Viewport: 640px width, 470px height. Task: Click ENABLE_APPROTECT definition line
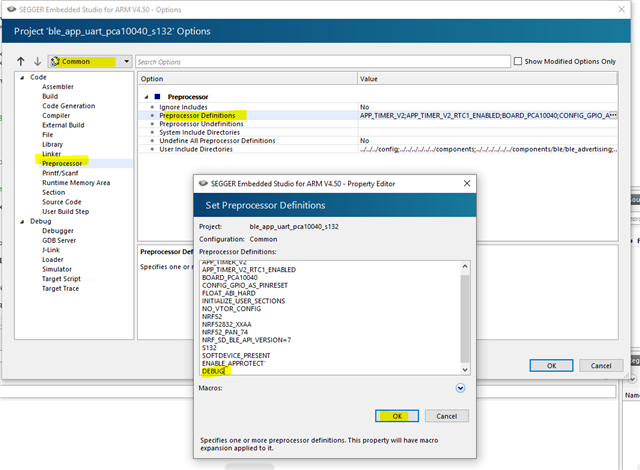[x=233, y=364]
